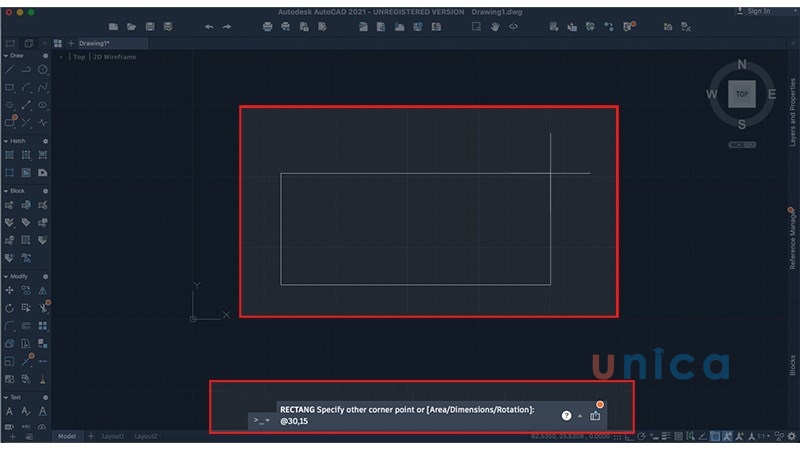Open Draw panel settings gear
Viewport: 800px width, 450px height.
tap(45, 56)
